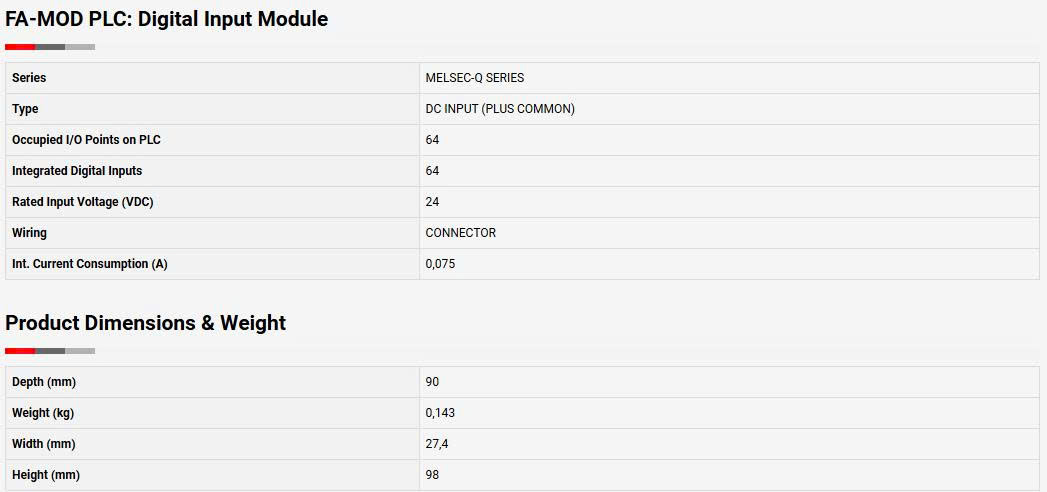
Task: Select the Type row label
Action: pos(25,109)
